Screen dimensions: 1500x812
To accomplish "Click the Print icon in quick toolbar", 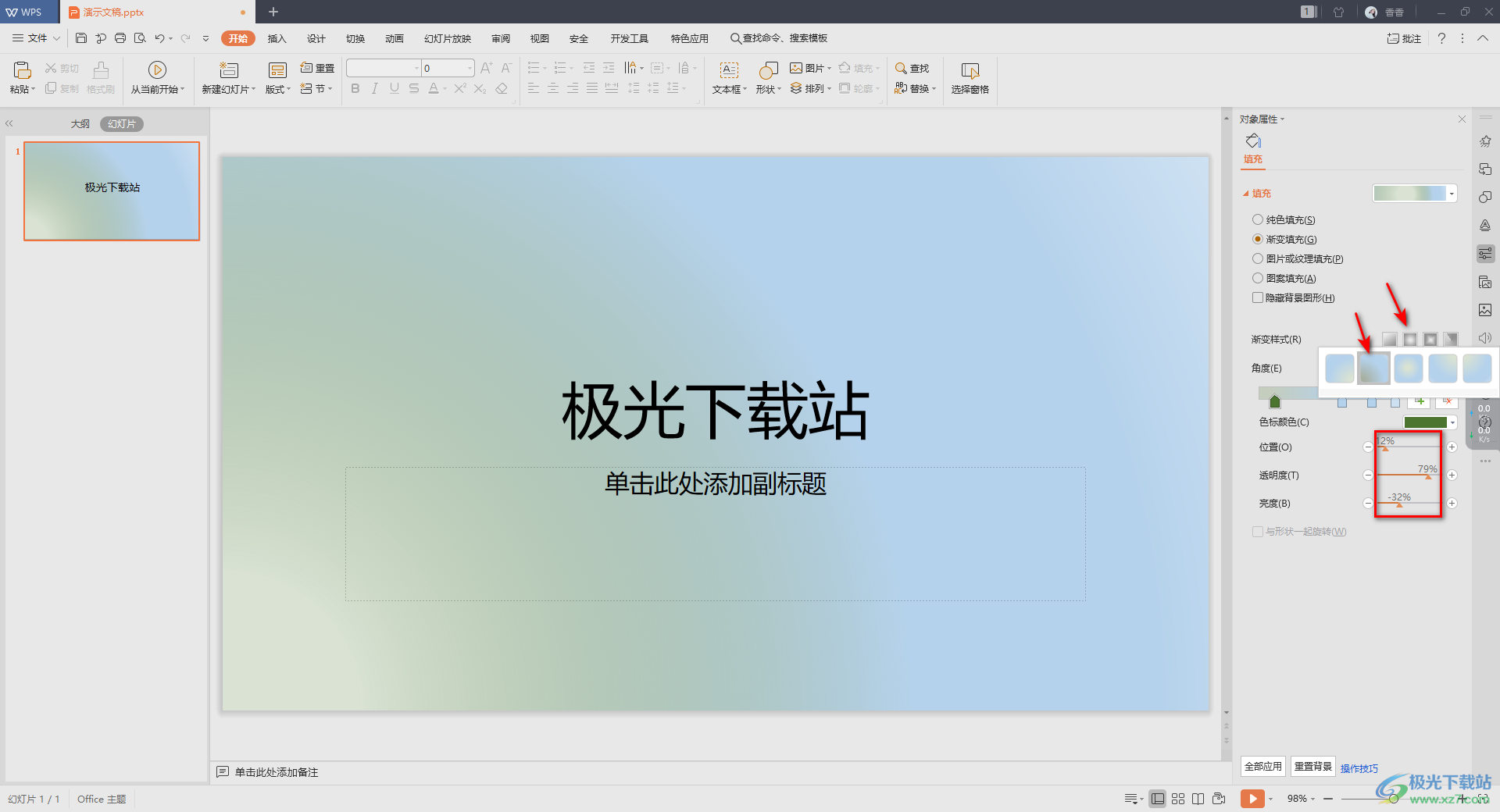I will [x=120, y=38].
